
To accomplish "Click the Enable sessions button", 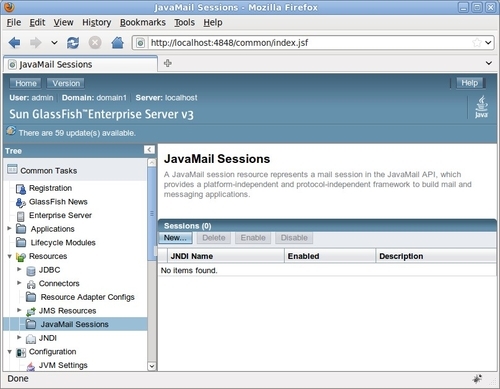I will 253,238.
